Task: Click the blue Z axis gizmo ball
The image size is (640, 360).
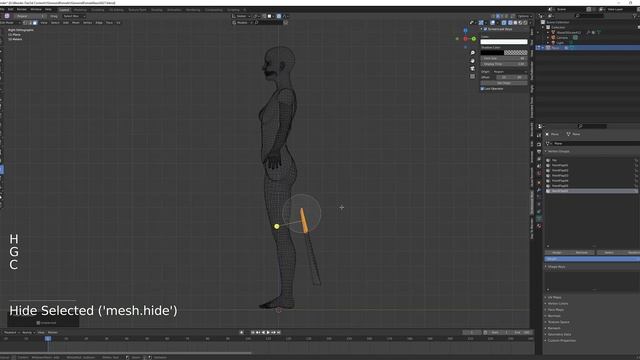Action: click(x=465, y=31)
